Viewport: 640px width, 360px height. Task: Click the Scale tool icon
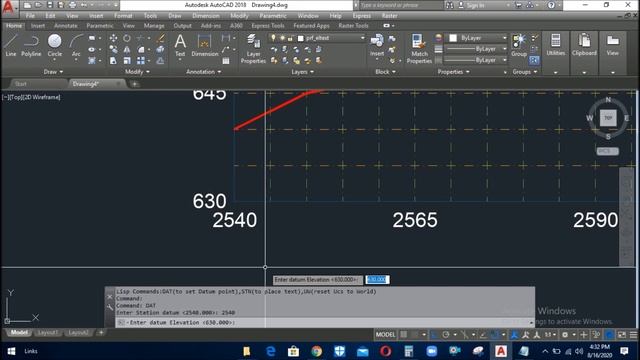coord(127,61)
